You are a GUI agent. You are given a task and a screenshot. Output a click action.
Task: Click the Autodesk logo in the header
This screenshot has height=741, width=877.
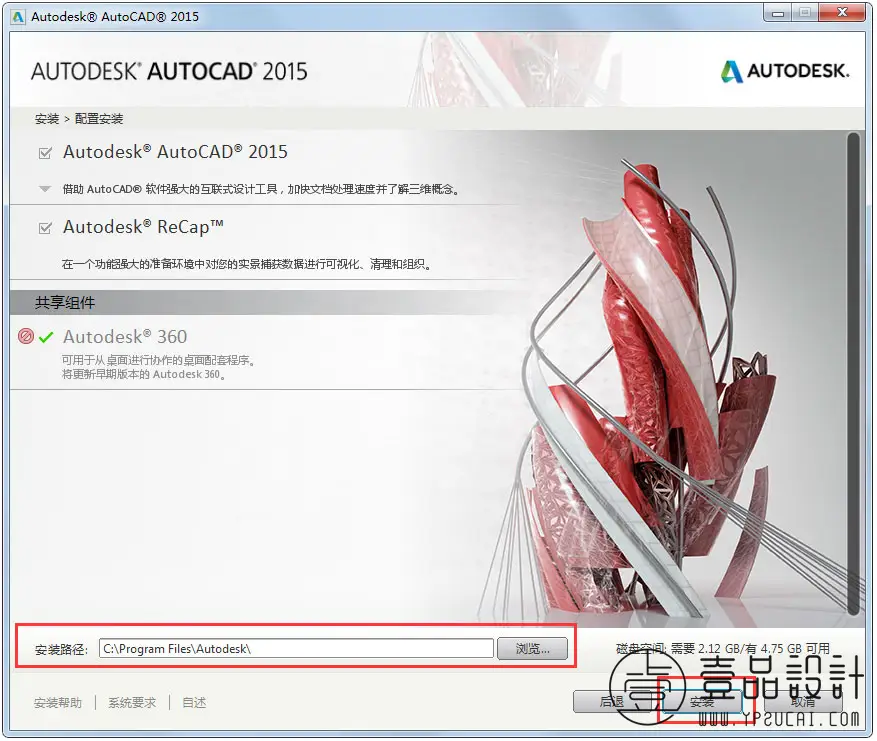click(x=785, y=71)
